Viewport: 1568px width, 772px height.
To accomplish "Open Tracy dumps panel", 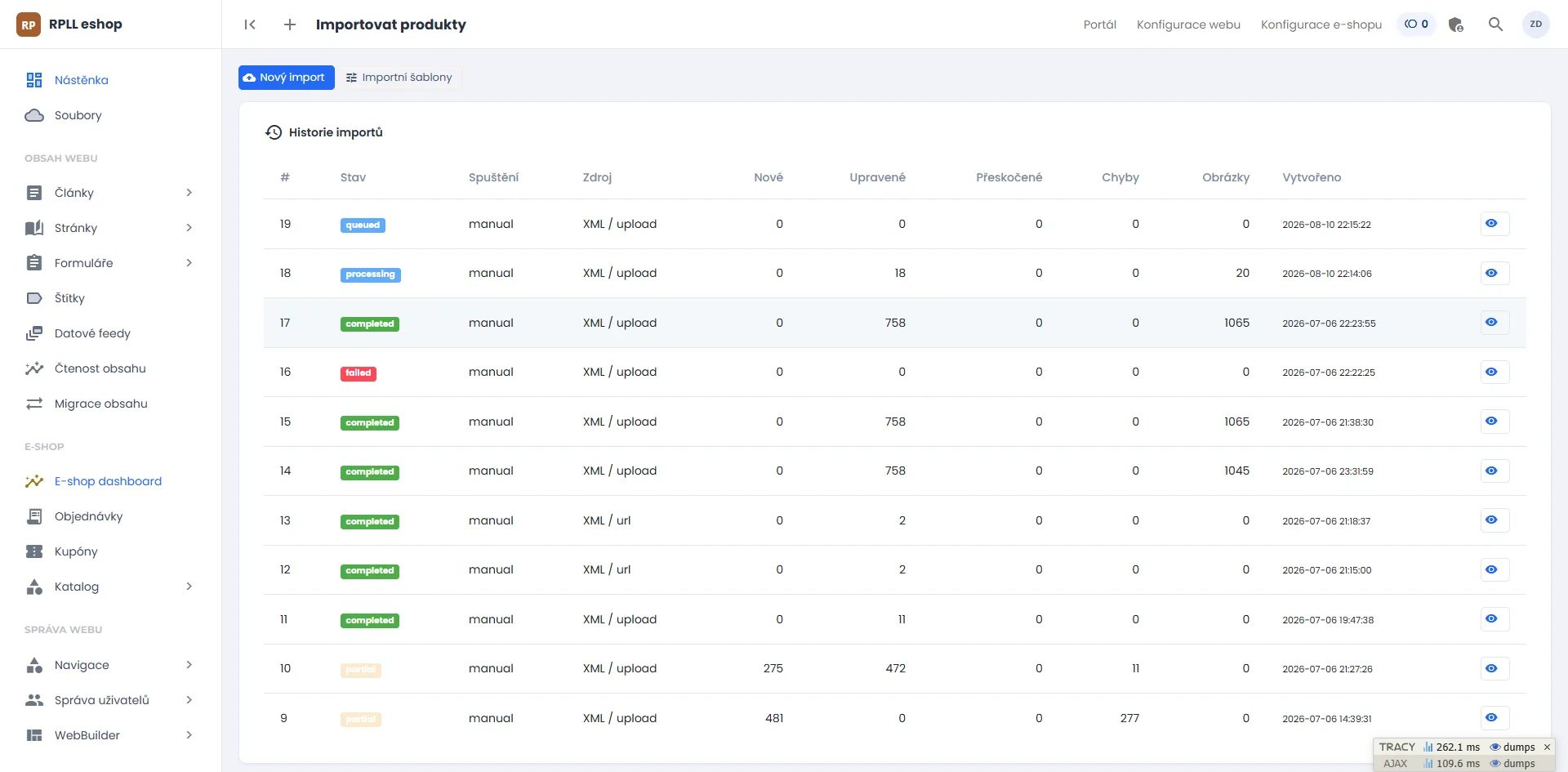I will pos(1512,747).
